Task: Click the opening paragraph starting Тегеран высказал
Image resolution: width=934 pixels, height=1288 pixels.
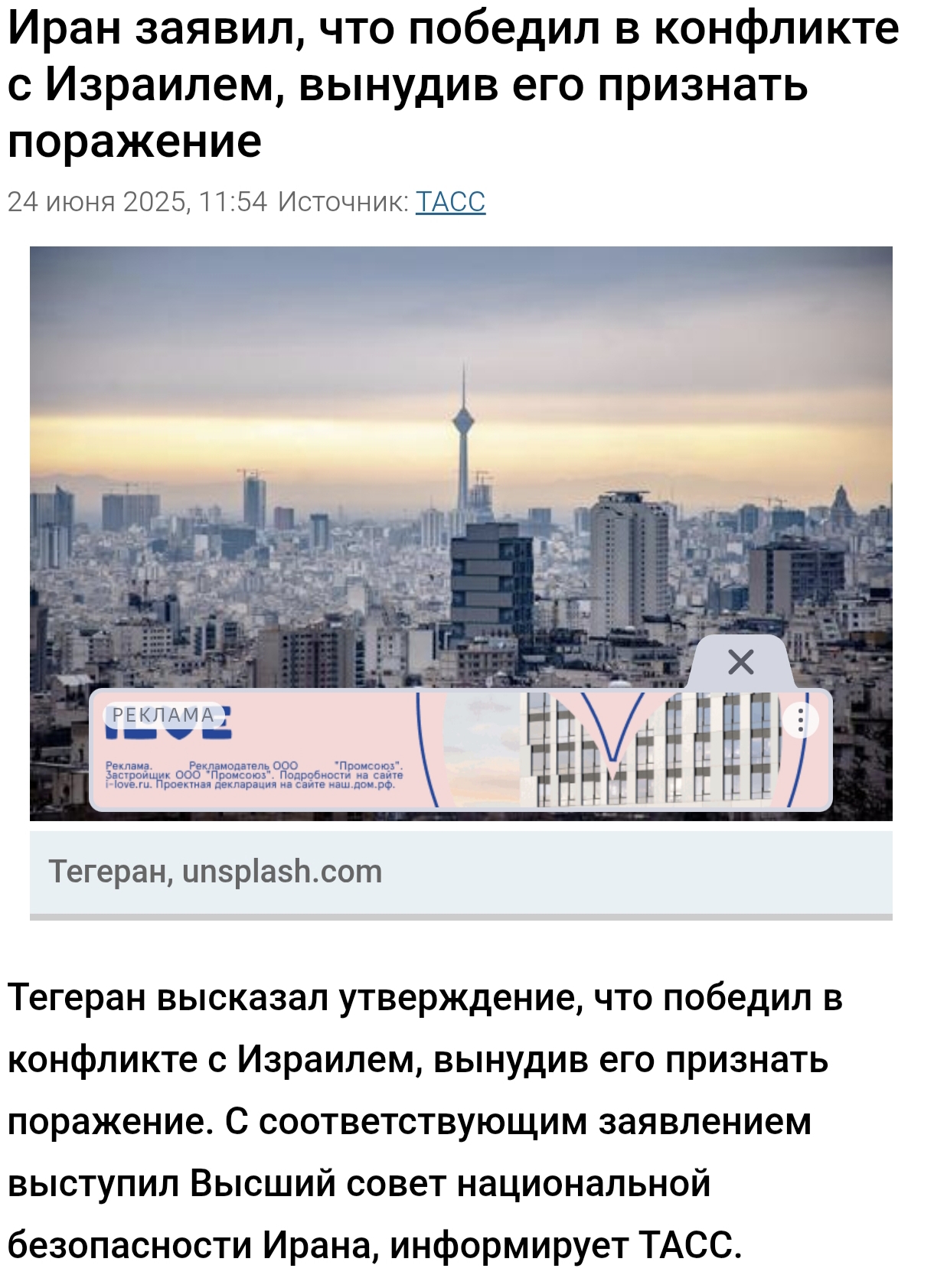Action: pyautogui.click(x=425, y=1121)
